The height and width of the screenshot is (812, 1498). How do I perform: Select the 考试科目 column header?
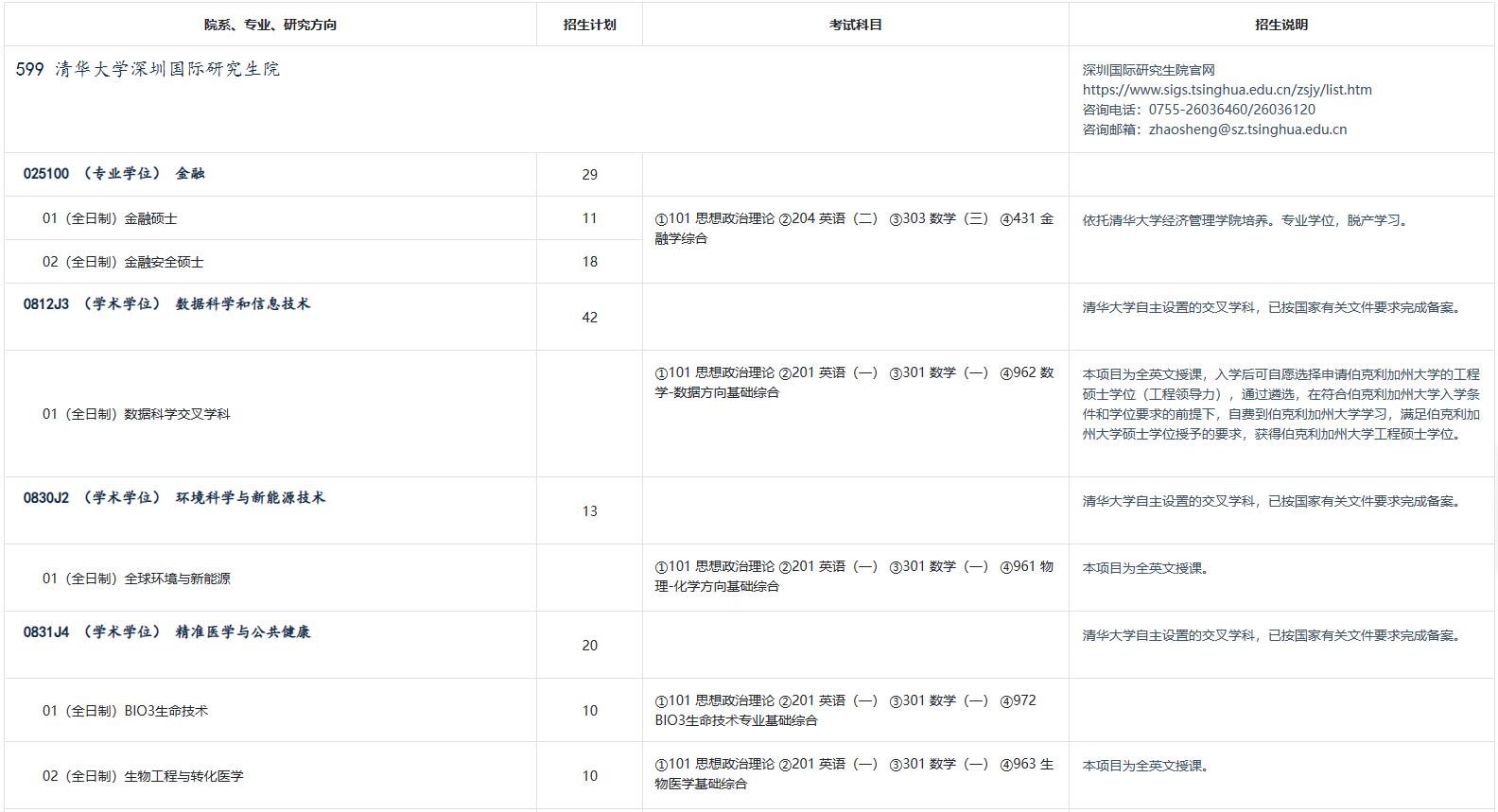855,25
